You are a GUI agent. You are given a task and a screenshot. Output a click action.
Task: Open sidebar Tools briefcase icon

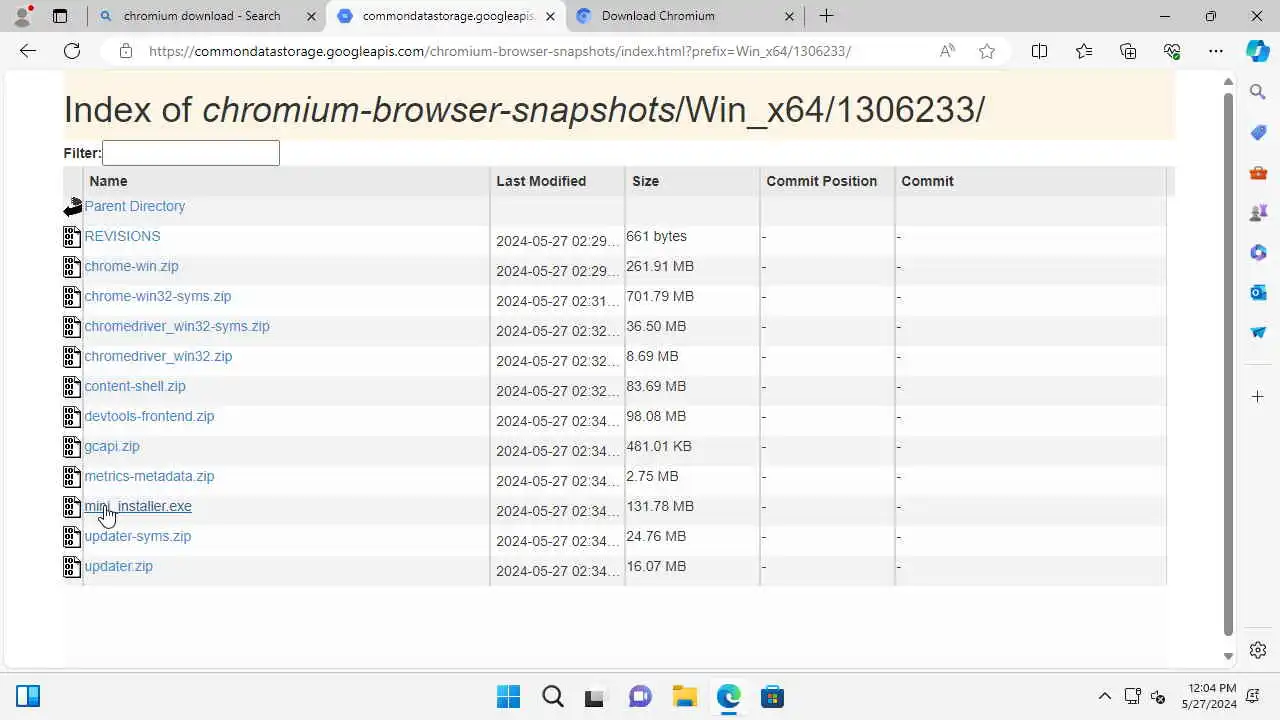1258,172
